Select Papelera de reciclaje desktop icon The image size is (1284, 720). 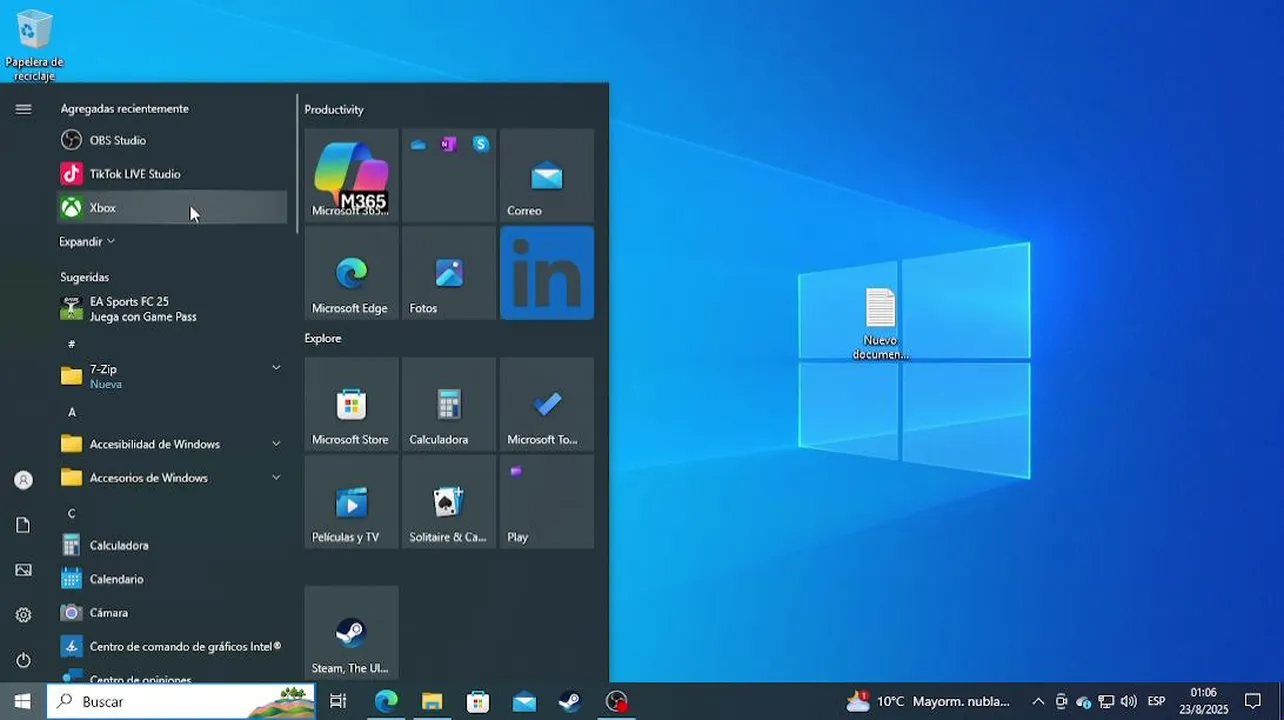pos(33,46)
